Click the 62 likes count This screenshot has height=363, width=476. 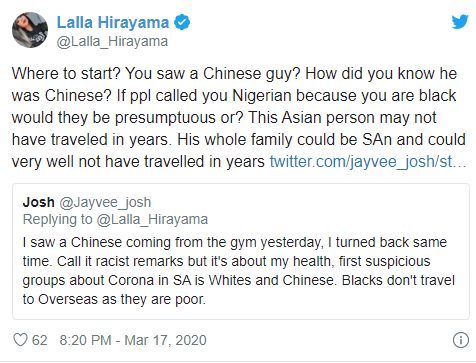pos(40,340)
